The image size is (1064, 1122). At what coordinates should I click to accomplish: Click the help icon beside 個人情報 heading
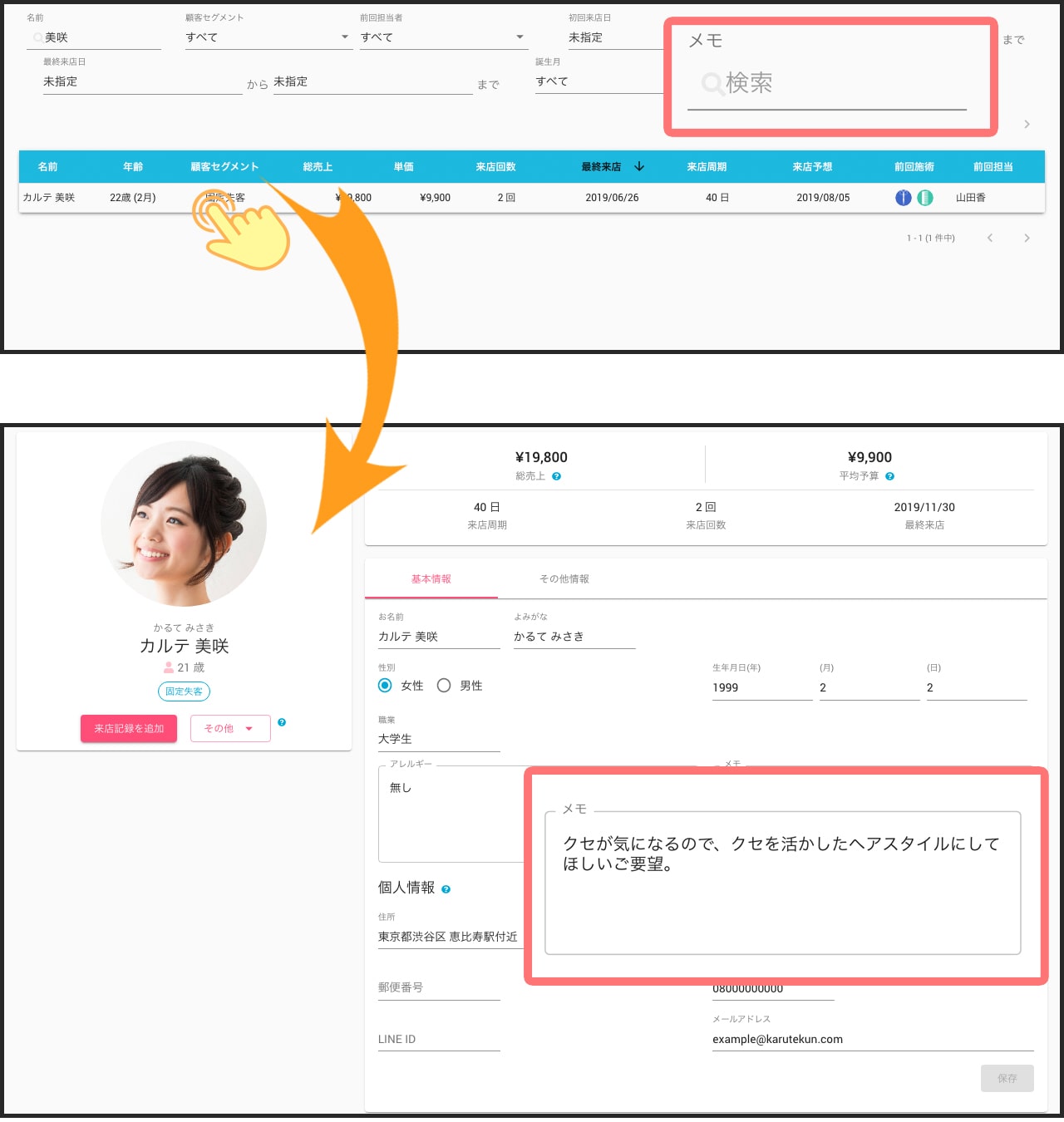tap(446, 889)
